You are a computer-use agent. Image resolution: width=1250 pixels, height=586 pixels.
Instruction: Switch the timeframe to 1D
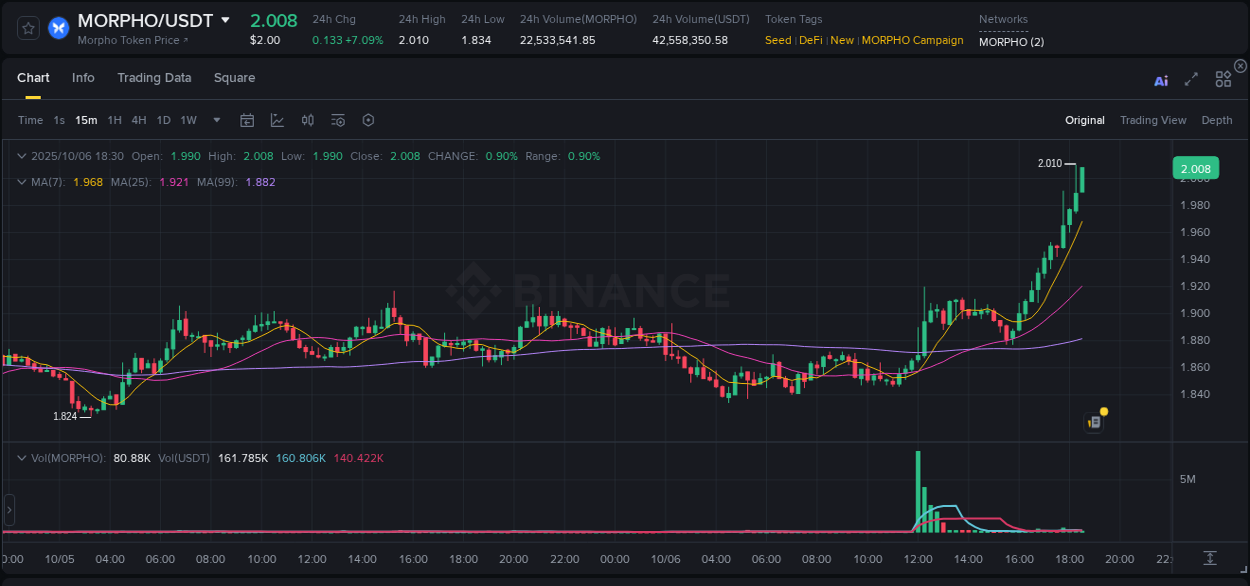point(163,119)
